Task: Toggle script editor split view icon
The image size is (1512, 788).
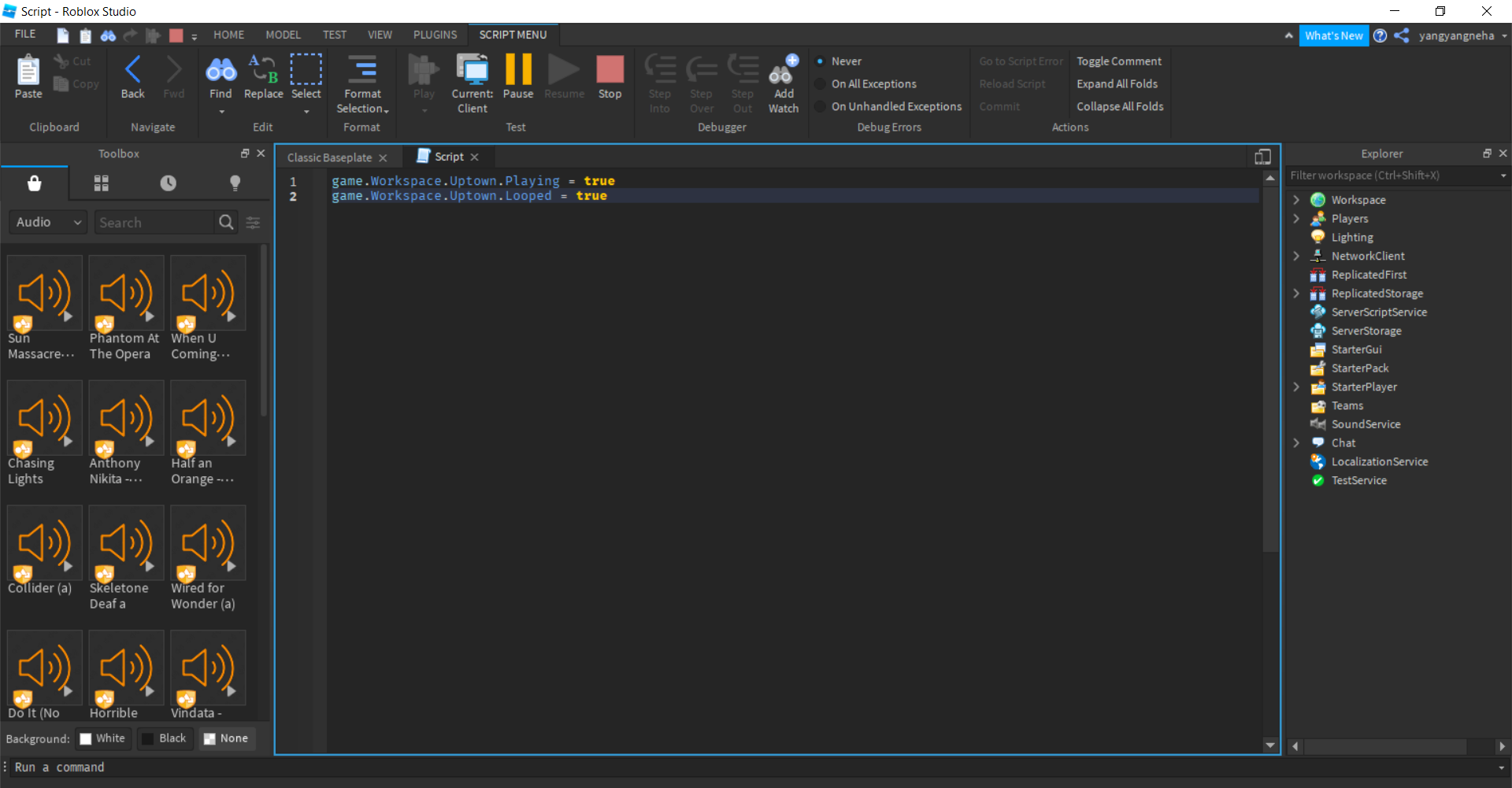Action: (x=1262, y=157)
